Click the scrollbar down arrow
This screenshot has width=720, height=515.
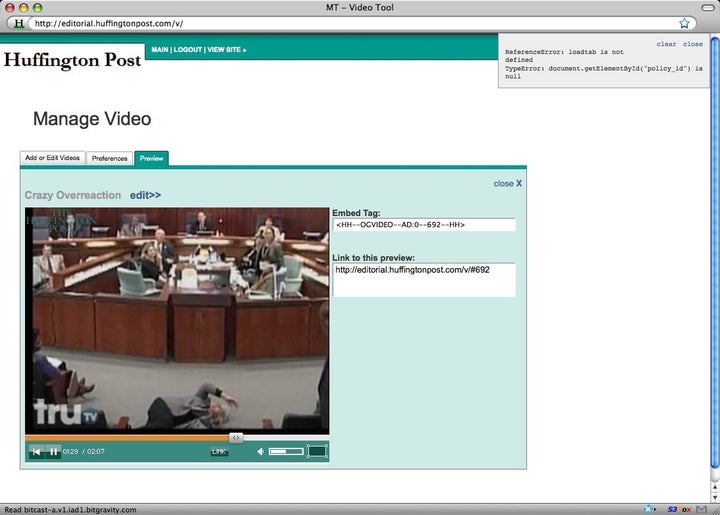715,498
